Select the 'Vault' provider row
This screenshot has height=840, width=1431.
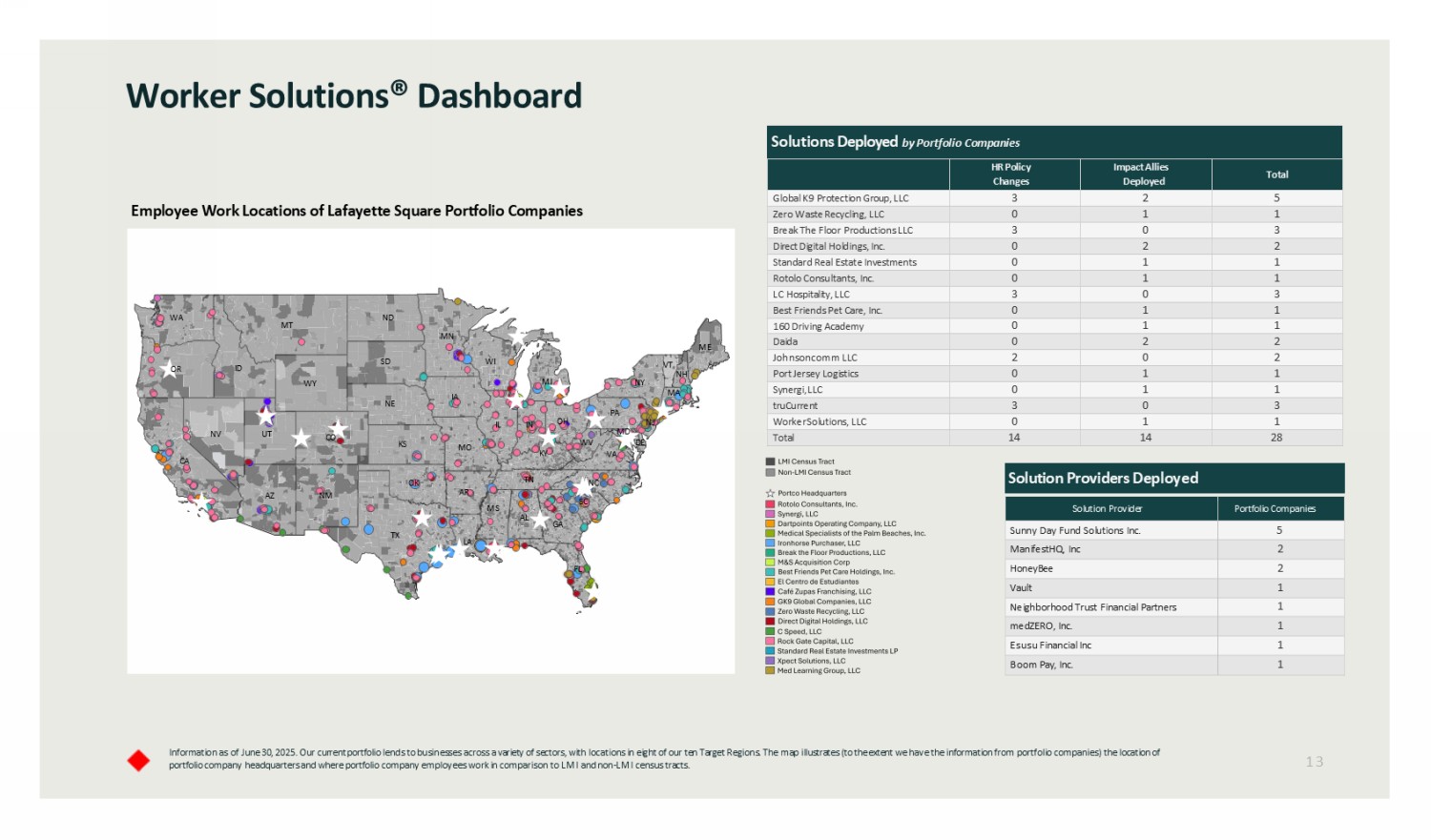[x=1174, y=587]
